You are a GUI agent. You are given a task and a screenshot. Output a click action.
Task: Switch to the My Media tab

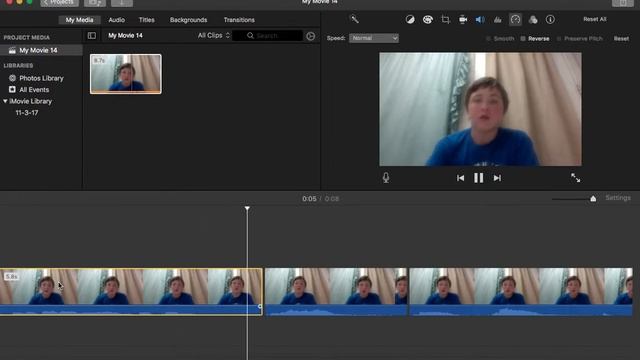tap(80, 20)
